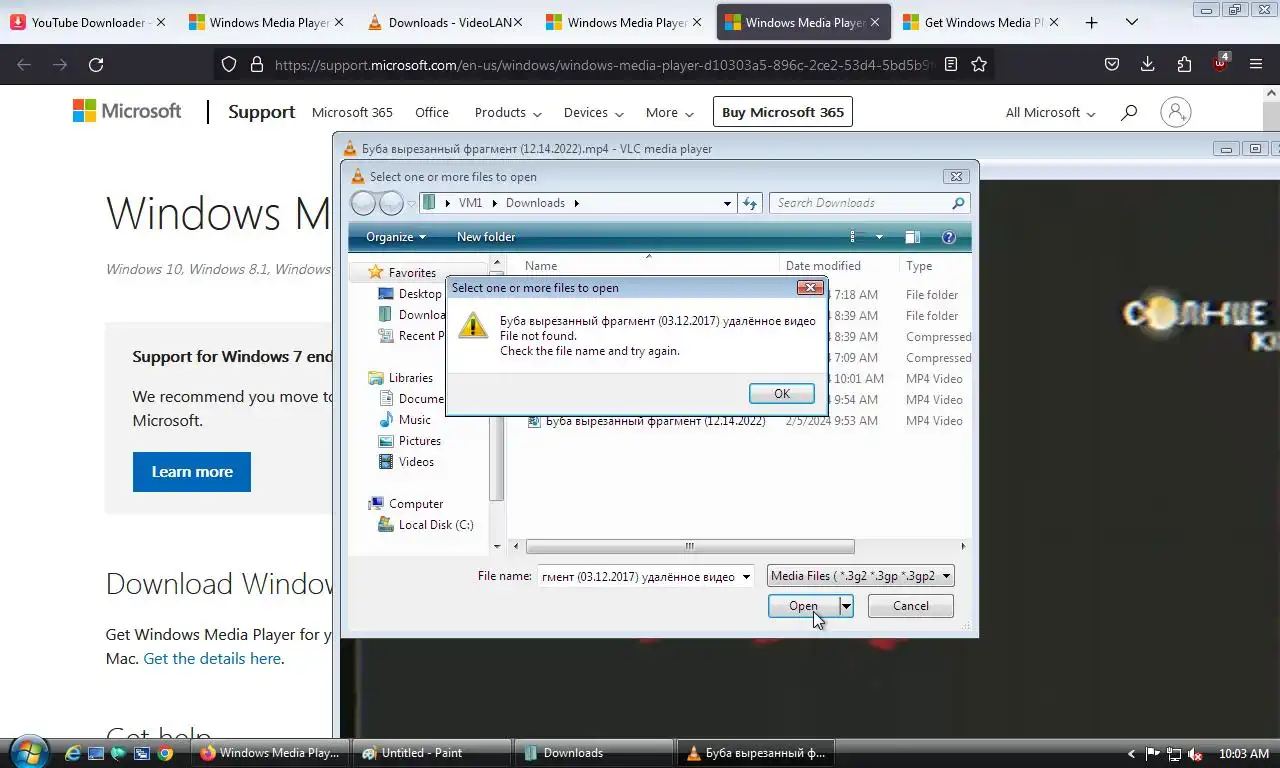This screenshot has width=1280, height=768.
Task: Open Pocket save icon in Firefox toolbar
Action: (x=1112, y=64)
